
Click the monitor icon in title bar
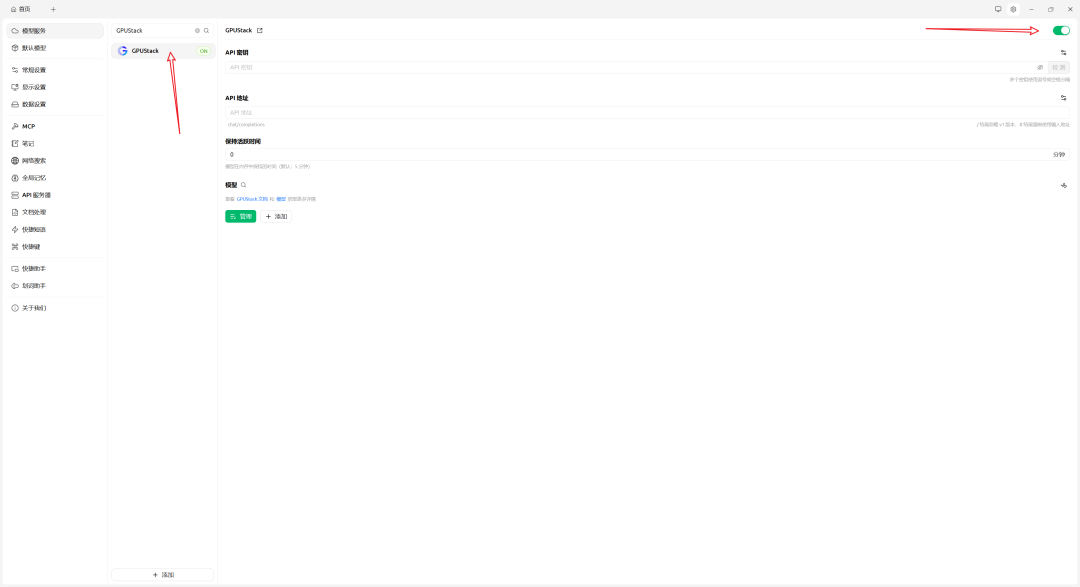pos(997,9)
